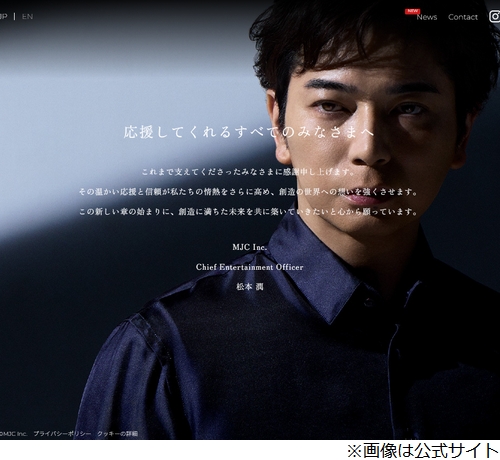Open the Instagram icon link
Screen dimensions: 500x460
(x=495, y=16)
